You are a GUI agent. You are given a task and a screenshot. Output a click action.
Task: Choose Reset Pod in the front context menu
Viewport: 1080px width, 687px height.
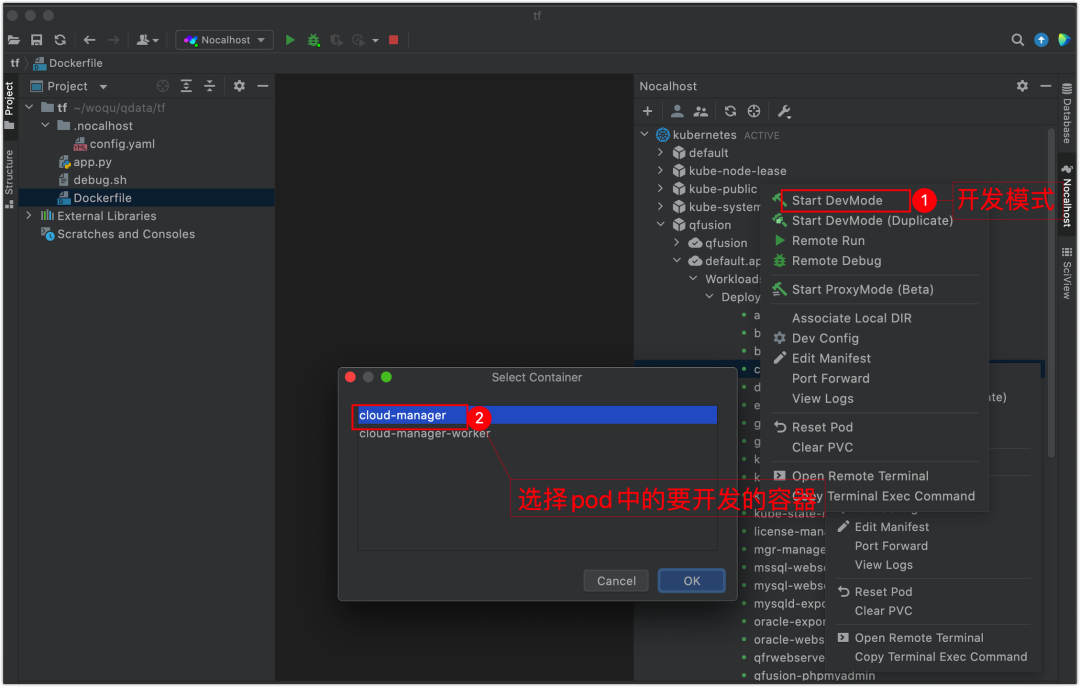point(822,427)
